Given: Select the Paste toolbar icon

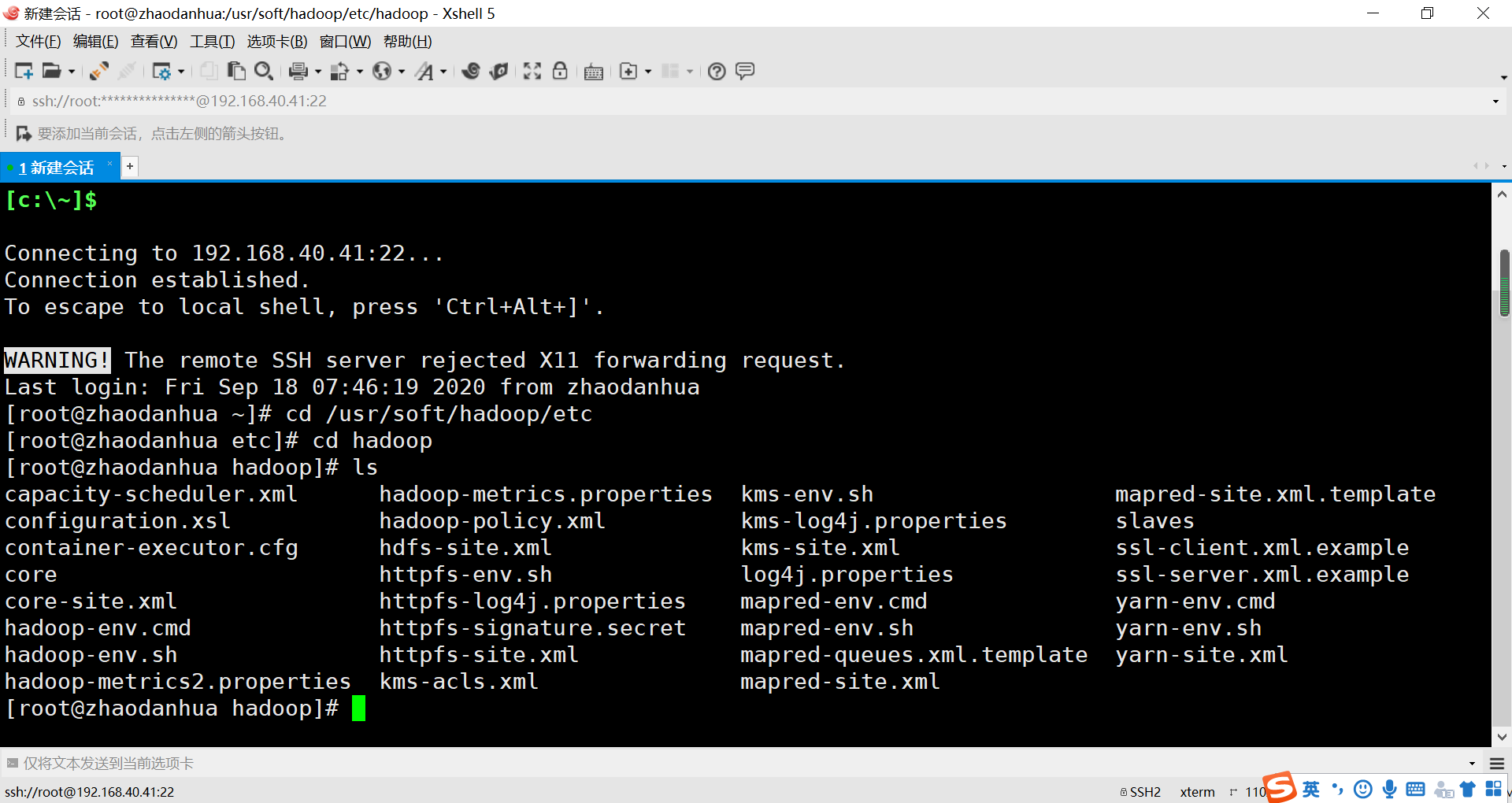Looking at the screenshot, I should pyautogui.click(x=236, y=71).
